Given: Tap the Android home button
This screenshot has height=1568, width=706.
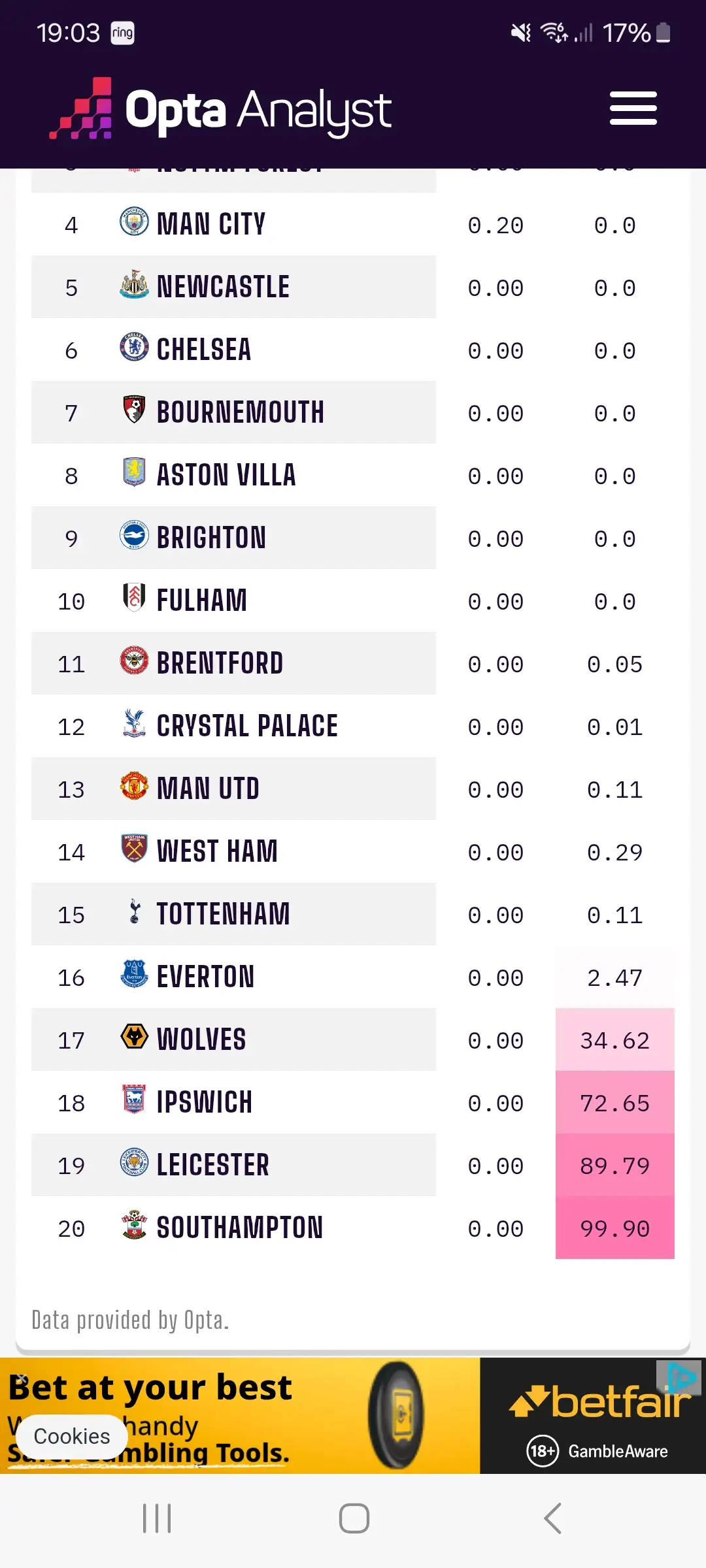Looking at the screenshot, I should [x=354, y=1518].
